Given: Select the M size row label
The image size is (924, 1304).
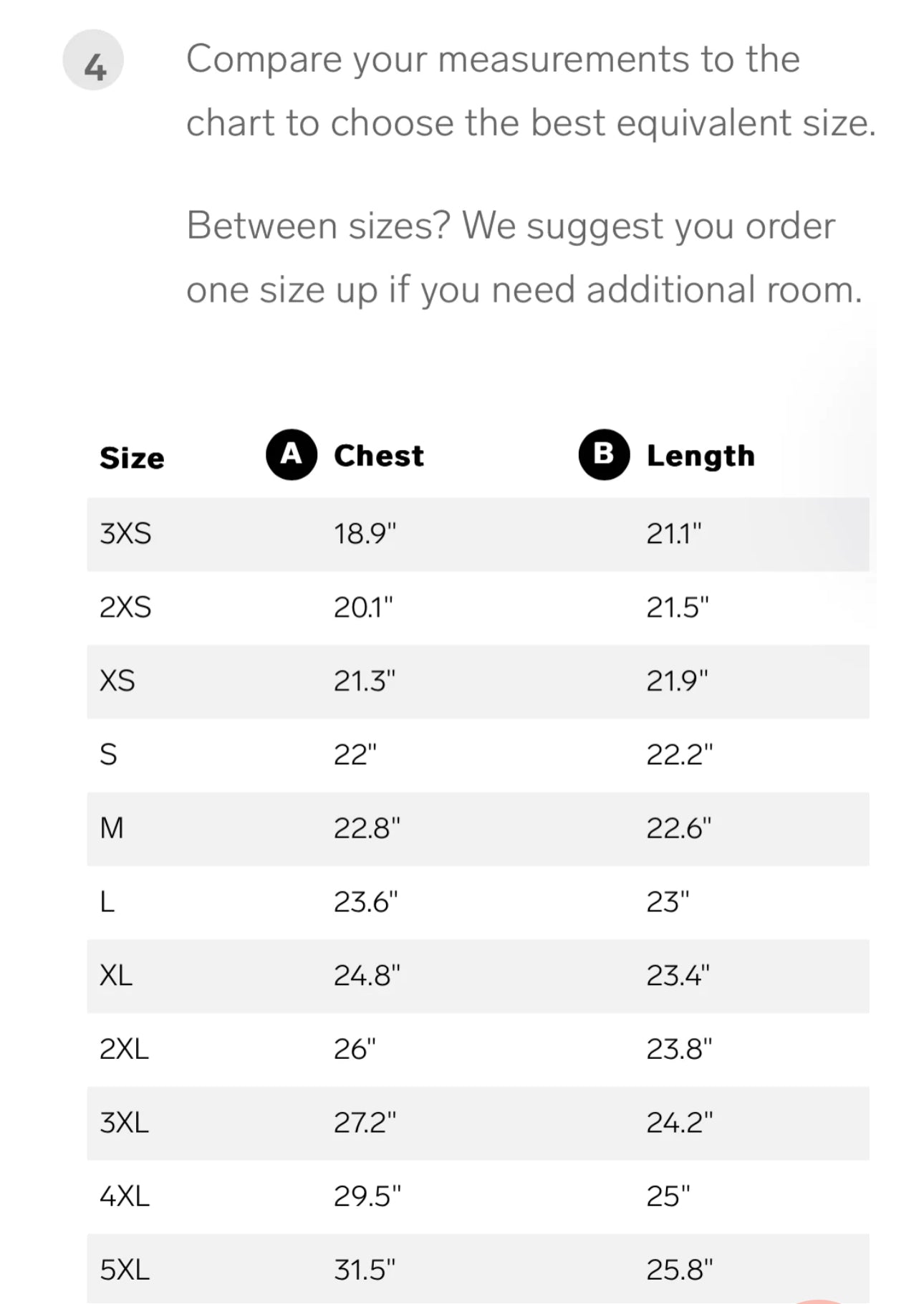Looking at the screenshot, I should (112, 828).
